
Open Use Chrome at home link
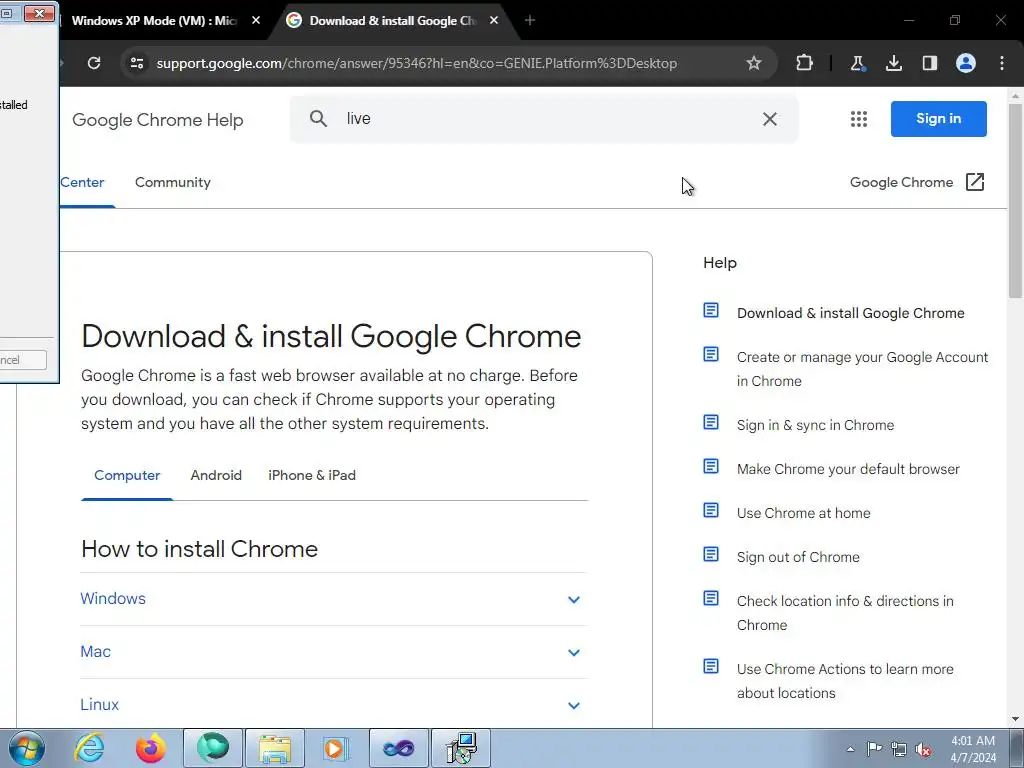click(803, 513)
